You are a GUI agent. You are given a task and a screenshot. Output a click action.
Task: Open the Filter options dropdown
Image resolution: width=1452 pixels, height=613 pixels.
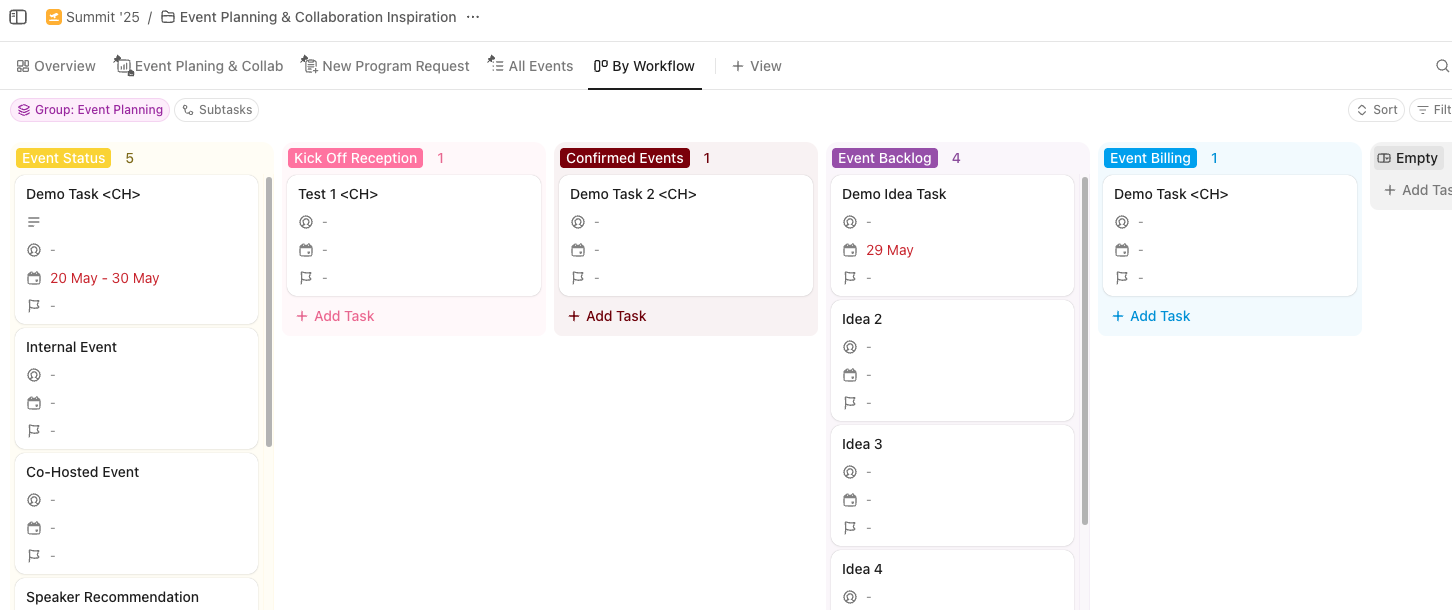pos(1432,110)
